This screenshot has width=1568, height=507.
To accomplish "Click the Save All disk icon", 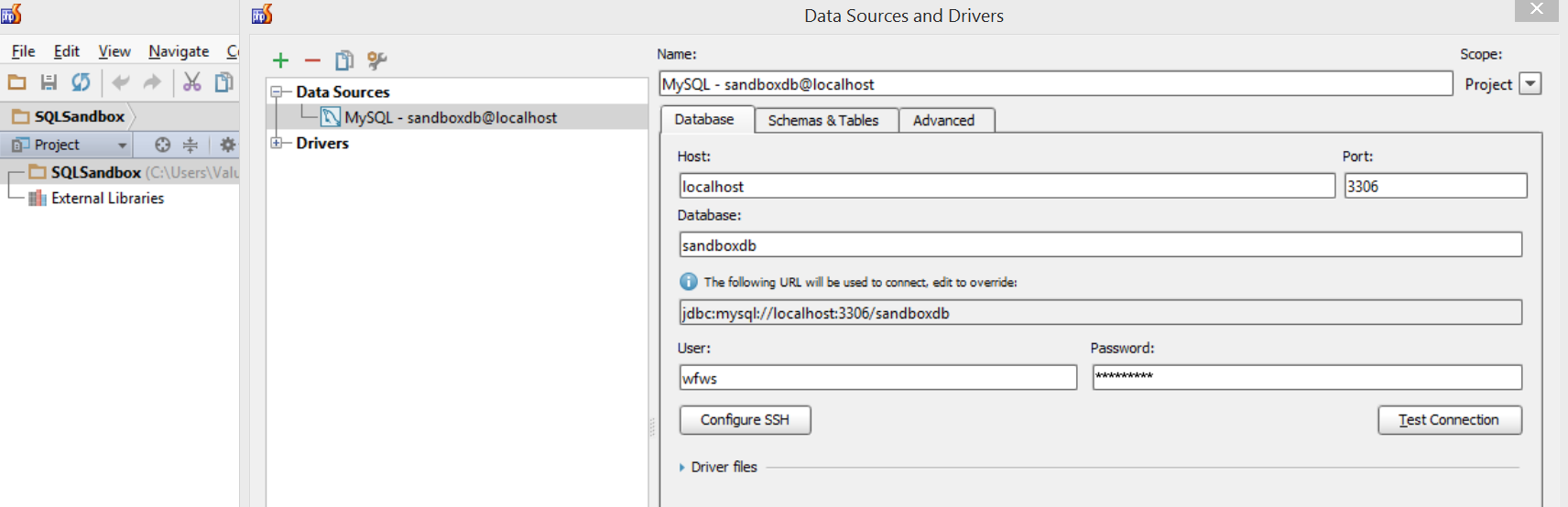I will [49, 82].
